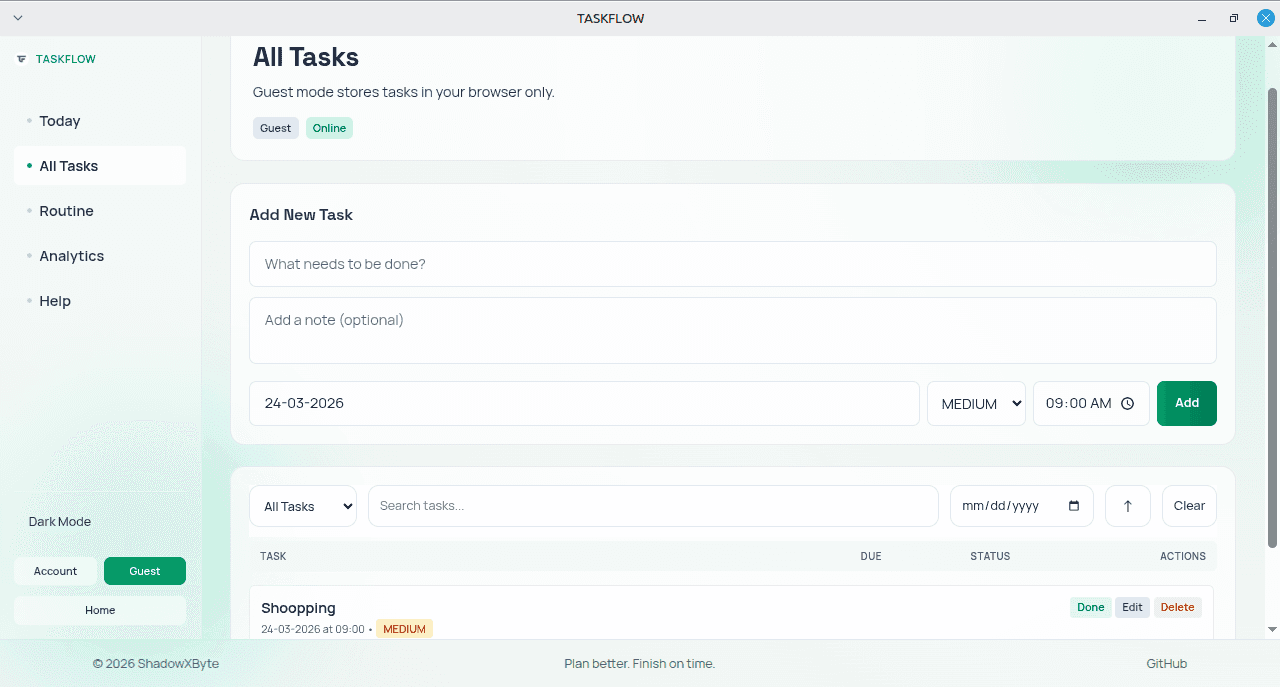Click the vertical scrollbar thumb
This screenshot has width=1280, height=687.
[x=1272, y=317]
